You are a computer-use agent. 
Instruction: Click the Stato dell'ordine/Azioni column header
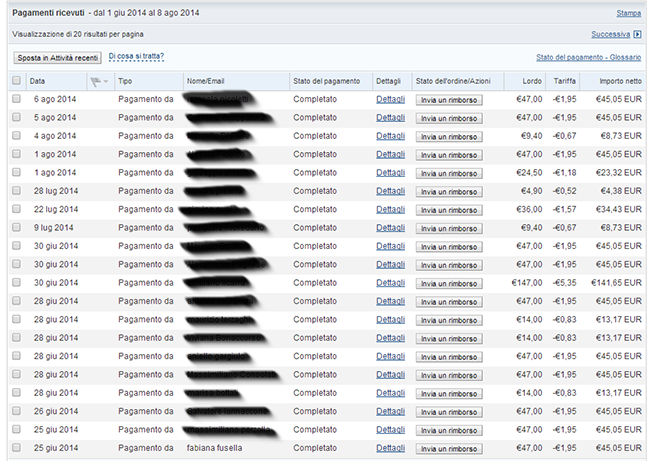click(453, 81)
